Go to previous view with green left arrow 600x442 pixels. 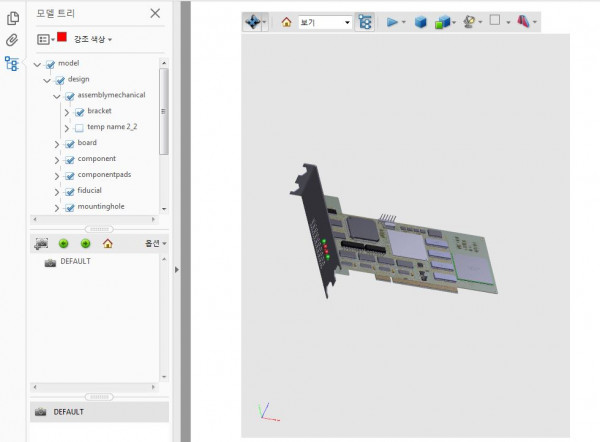point(64,243)
